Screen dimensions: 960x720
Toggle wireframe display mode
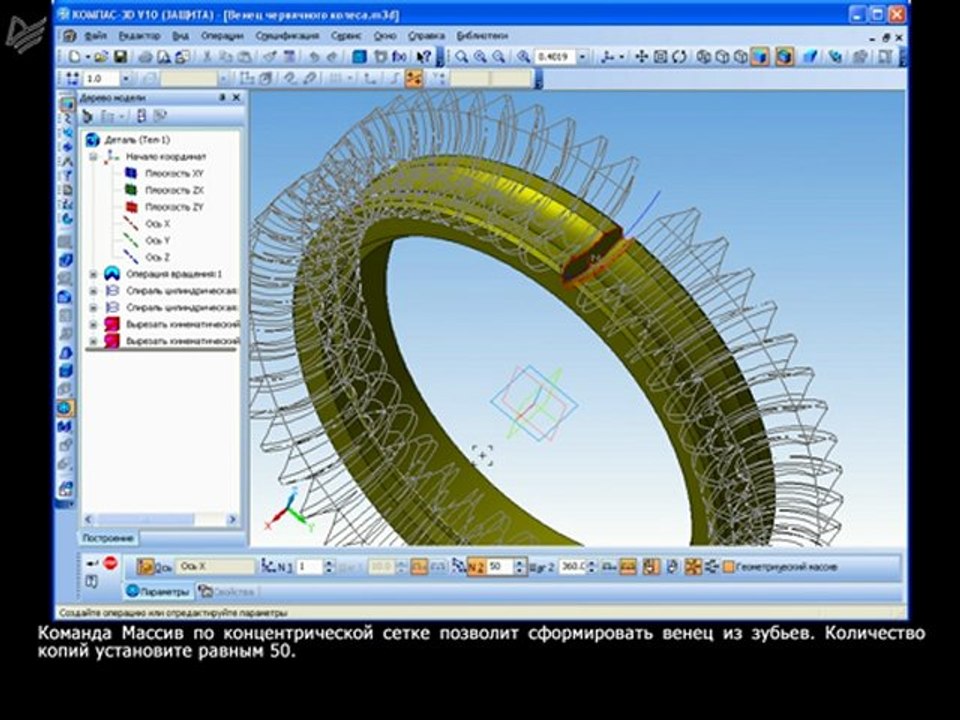(703, 57)
